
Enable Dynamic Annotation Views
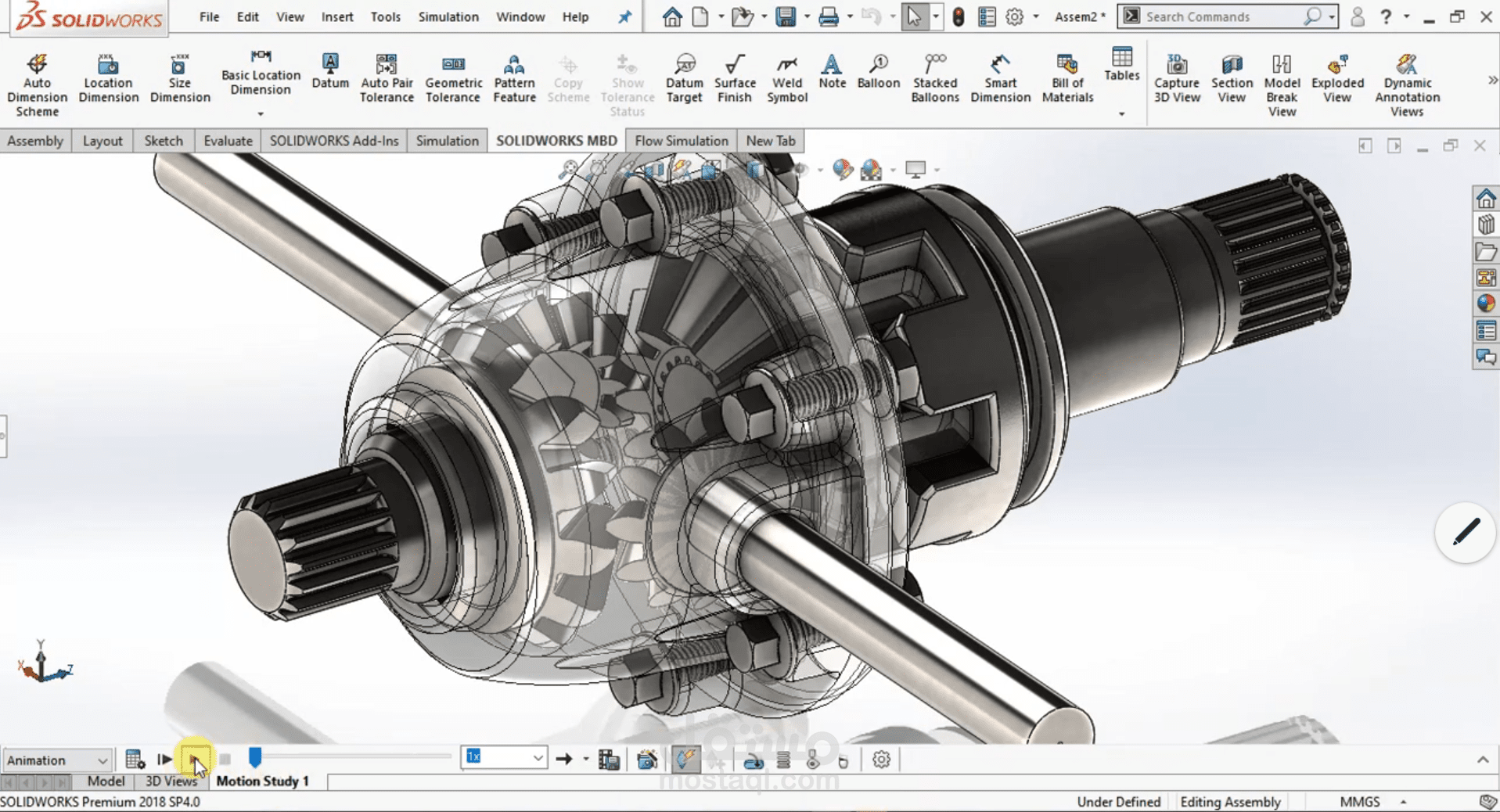(1406, 82)
